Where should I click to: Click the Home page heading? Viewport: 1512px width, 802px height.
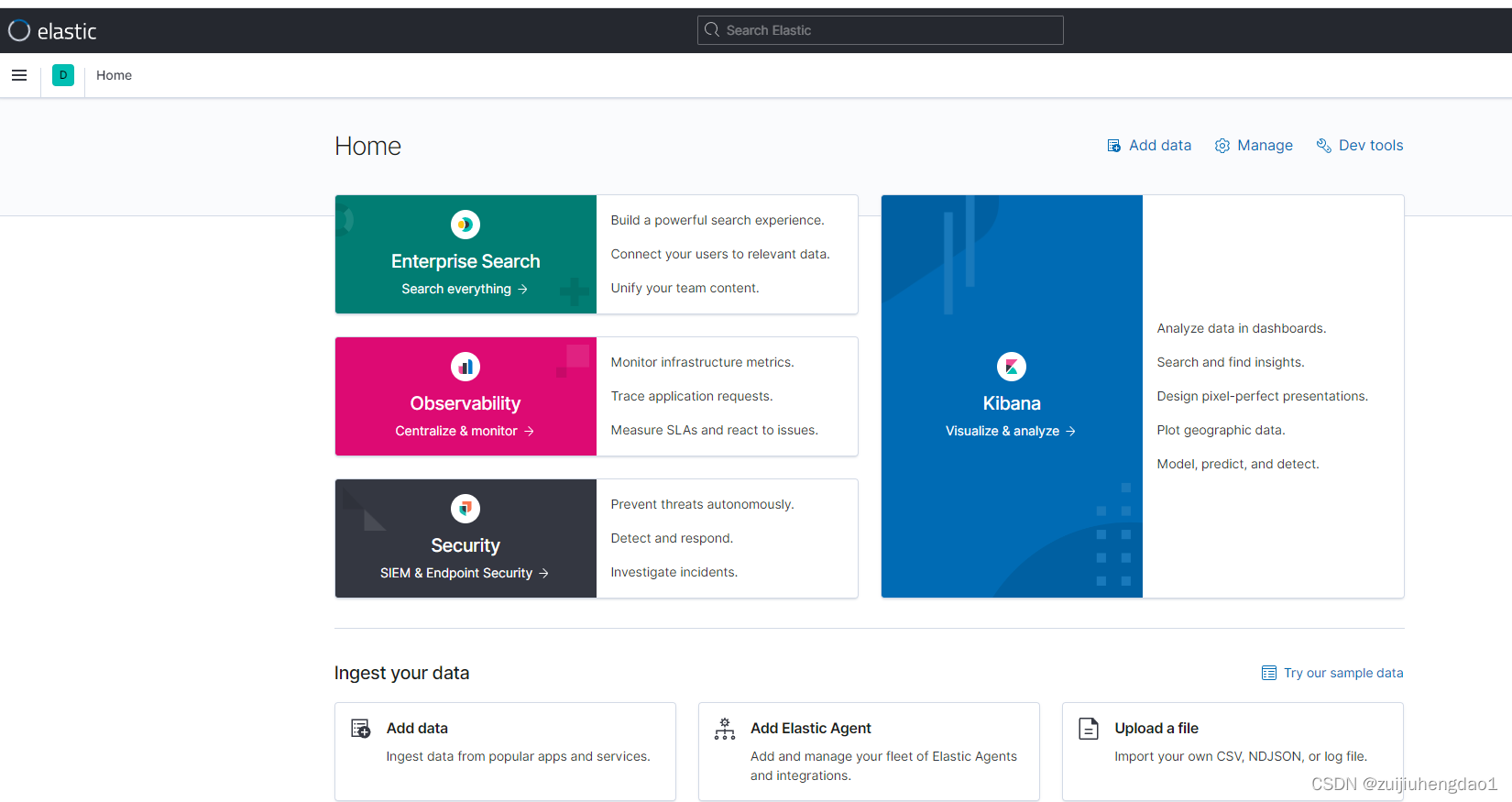[367, 146]
